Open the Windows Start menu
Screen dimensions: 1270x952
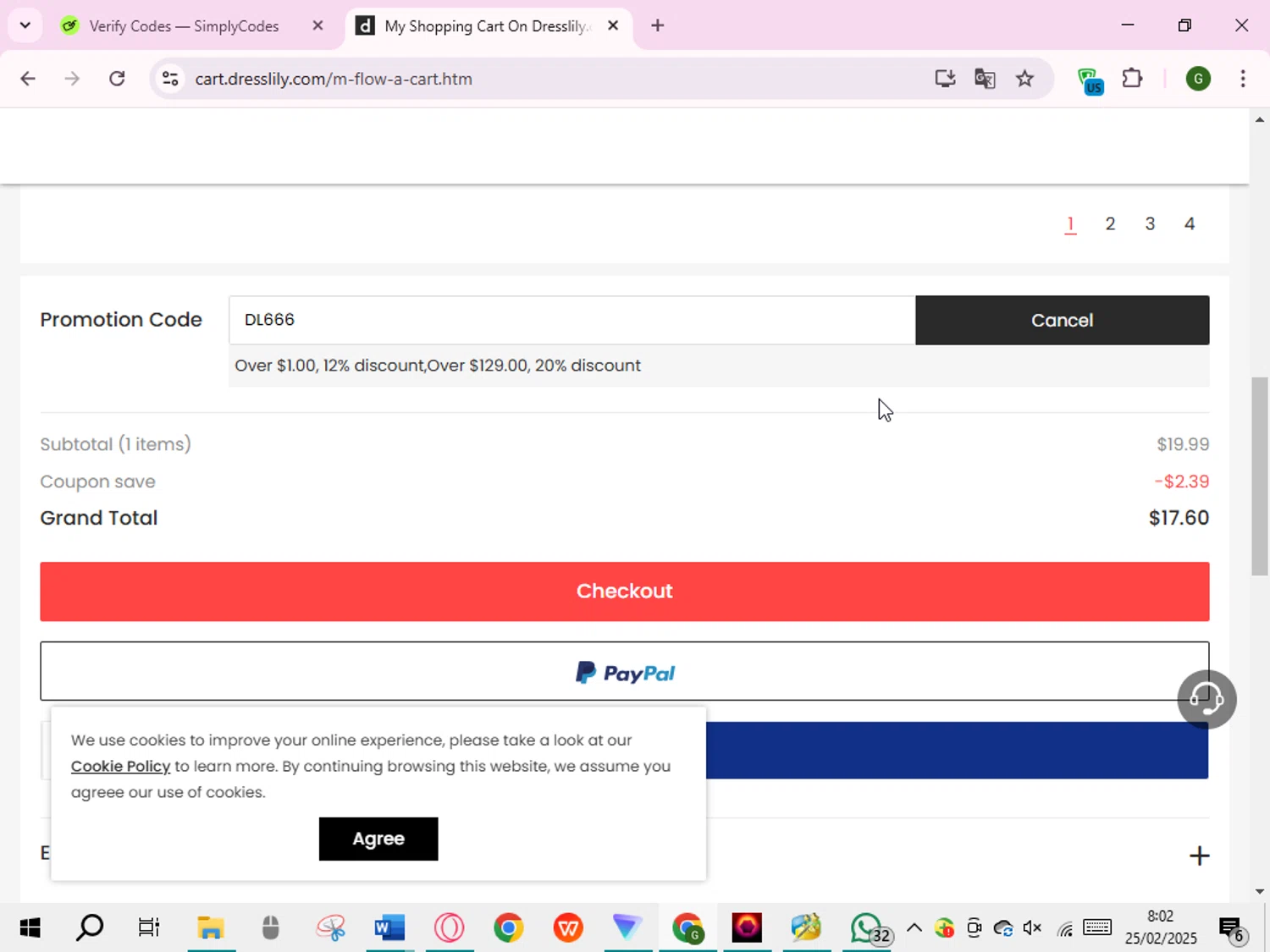(x=30, y=928)
